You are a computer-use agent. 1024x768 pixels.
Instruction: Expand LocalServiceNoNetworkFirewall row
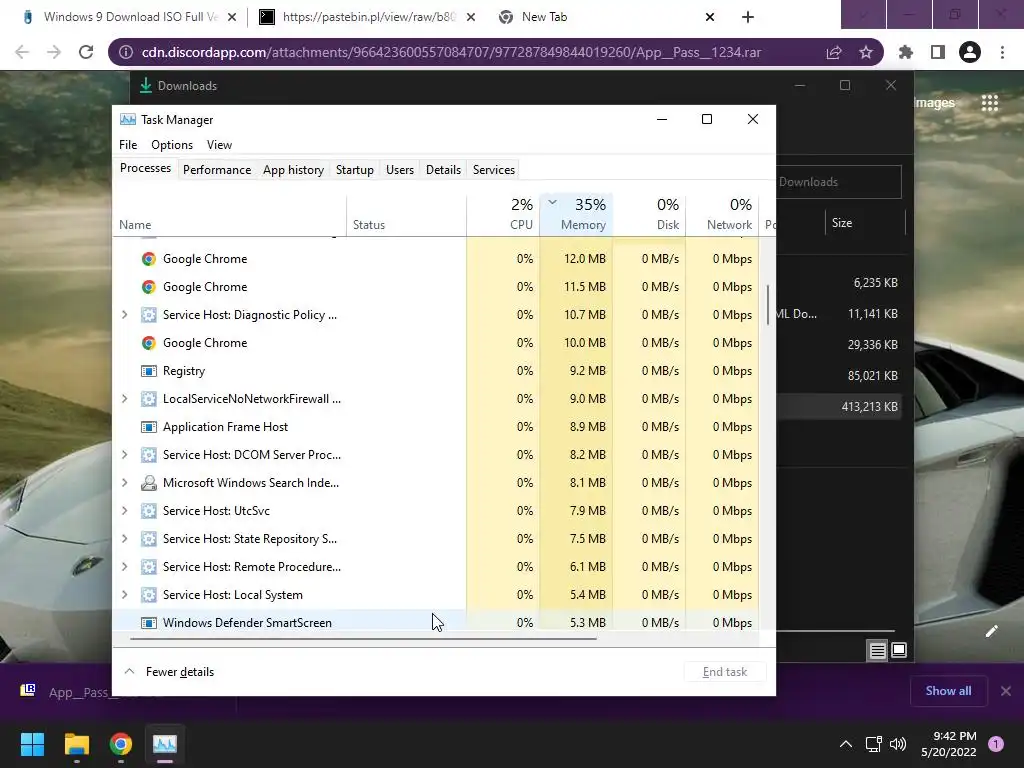coord(124,398)
